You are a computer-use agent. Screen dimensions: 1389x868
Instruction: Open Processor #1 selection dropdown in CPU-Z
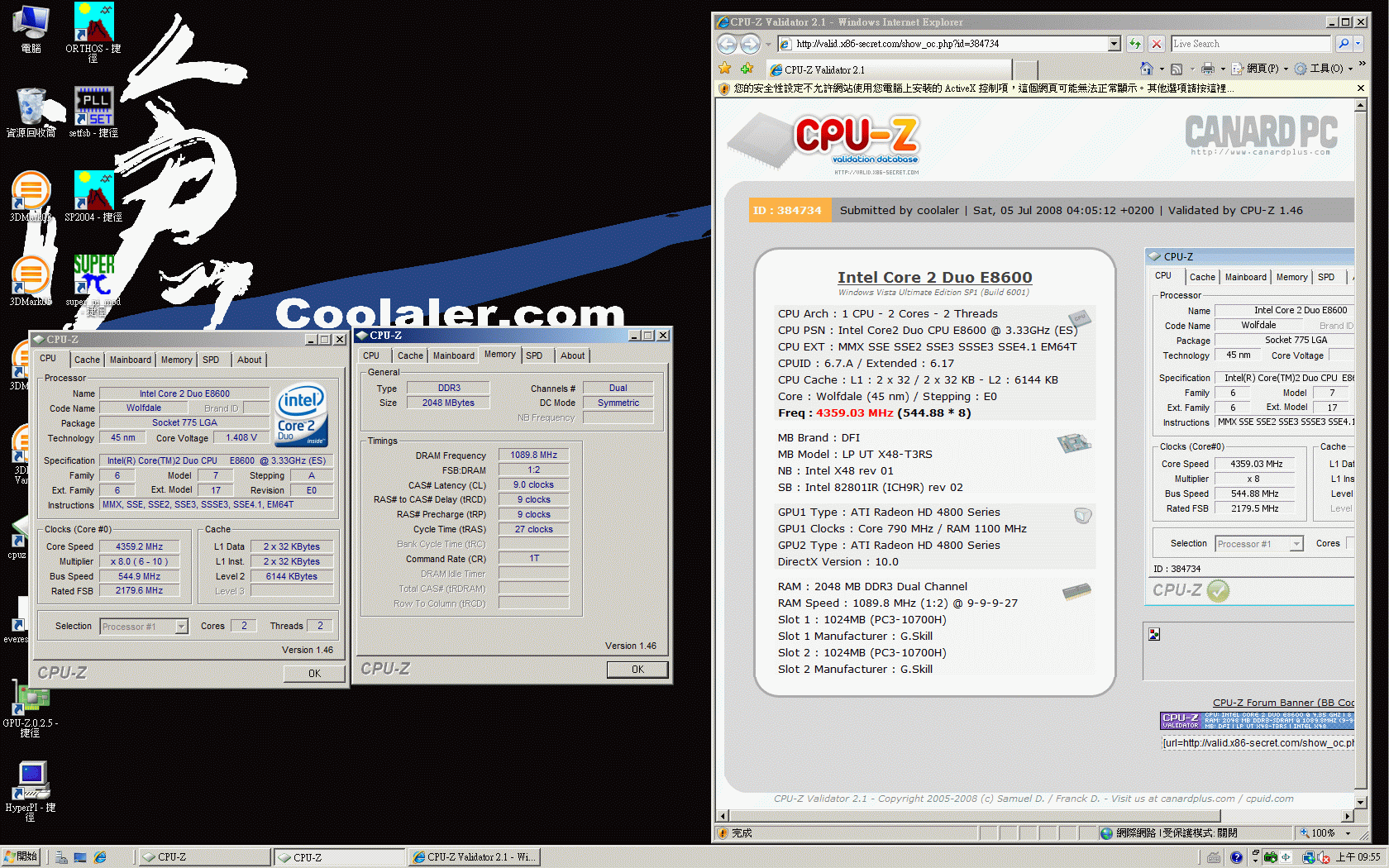pos(181,627)
